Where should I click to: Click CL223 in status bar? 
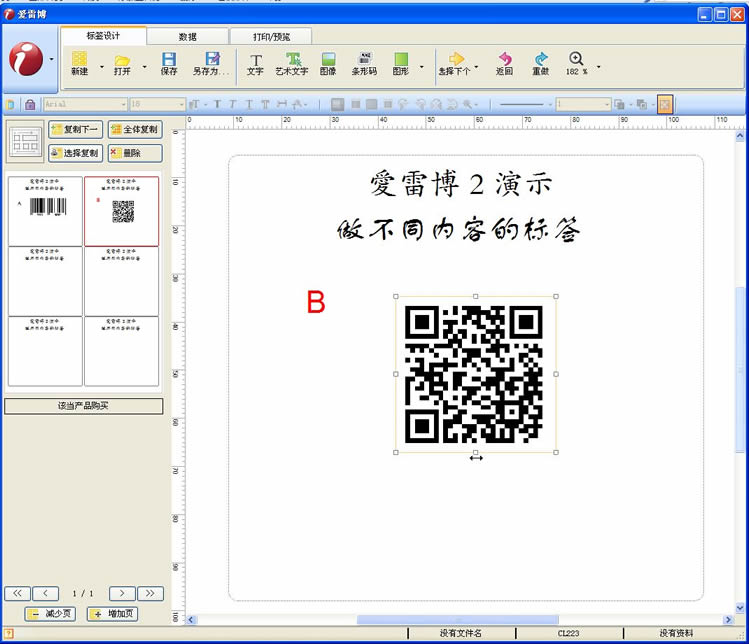click(568, 633)
